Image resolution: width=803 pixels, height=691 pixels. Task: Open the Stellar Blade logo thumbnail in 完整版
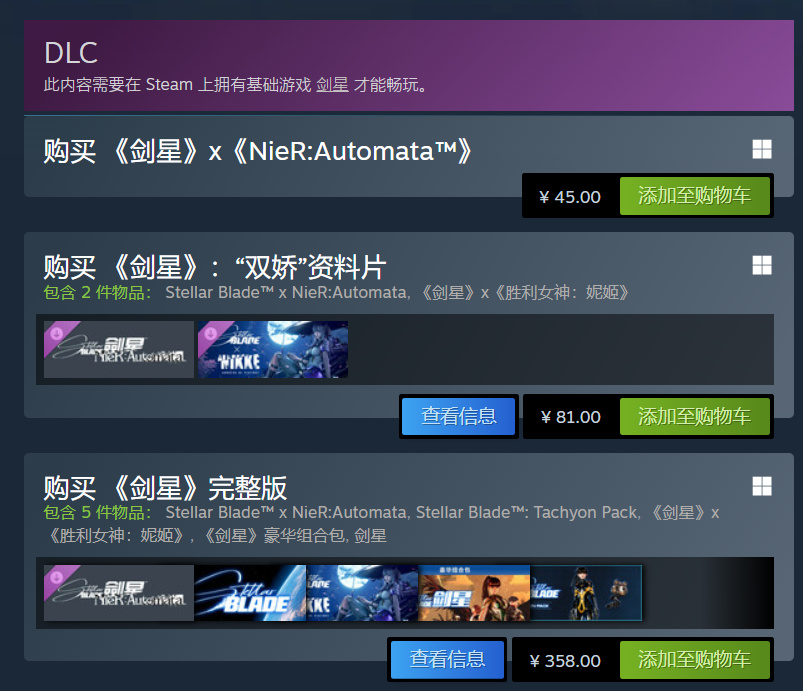pos(250,593)
